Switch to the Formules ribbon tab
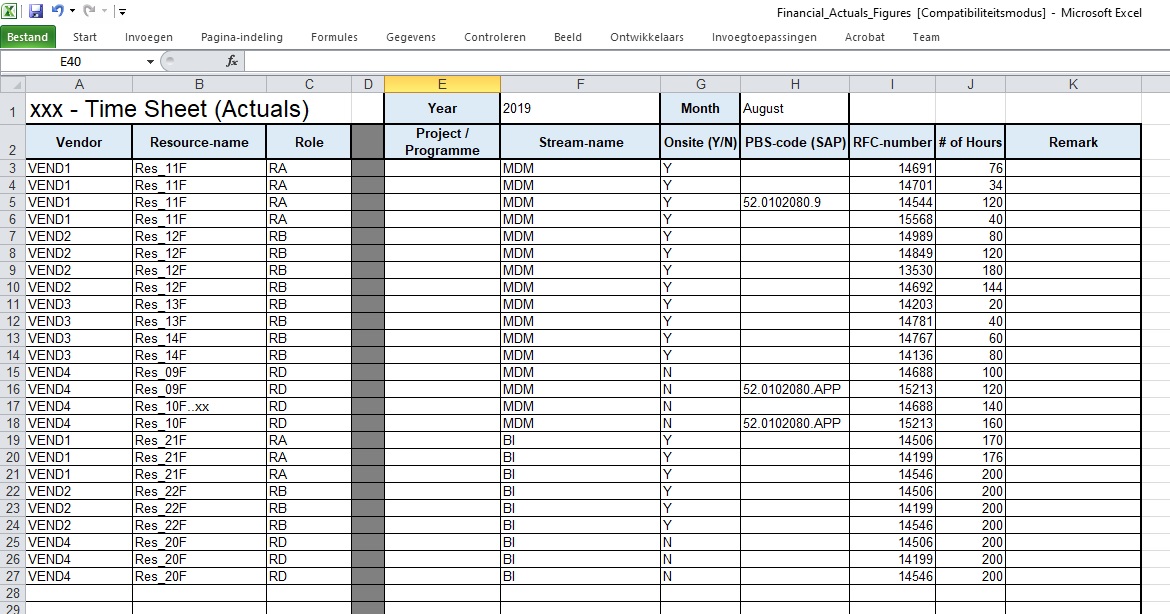The image size is (1170, 614). tap(334, 37)
